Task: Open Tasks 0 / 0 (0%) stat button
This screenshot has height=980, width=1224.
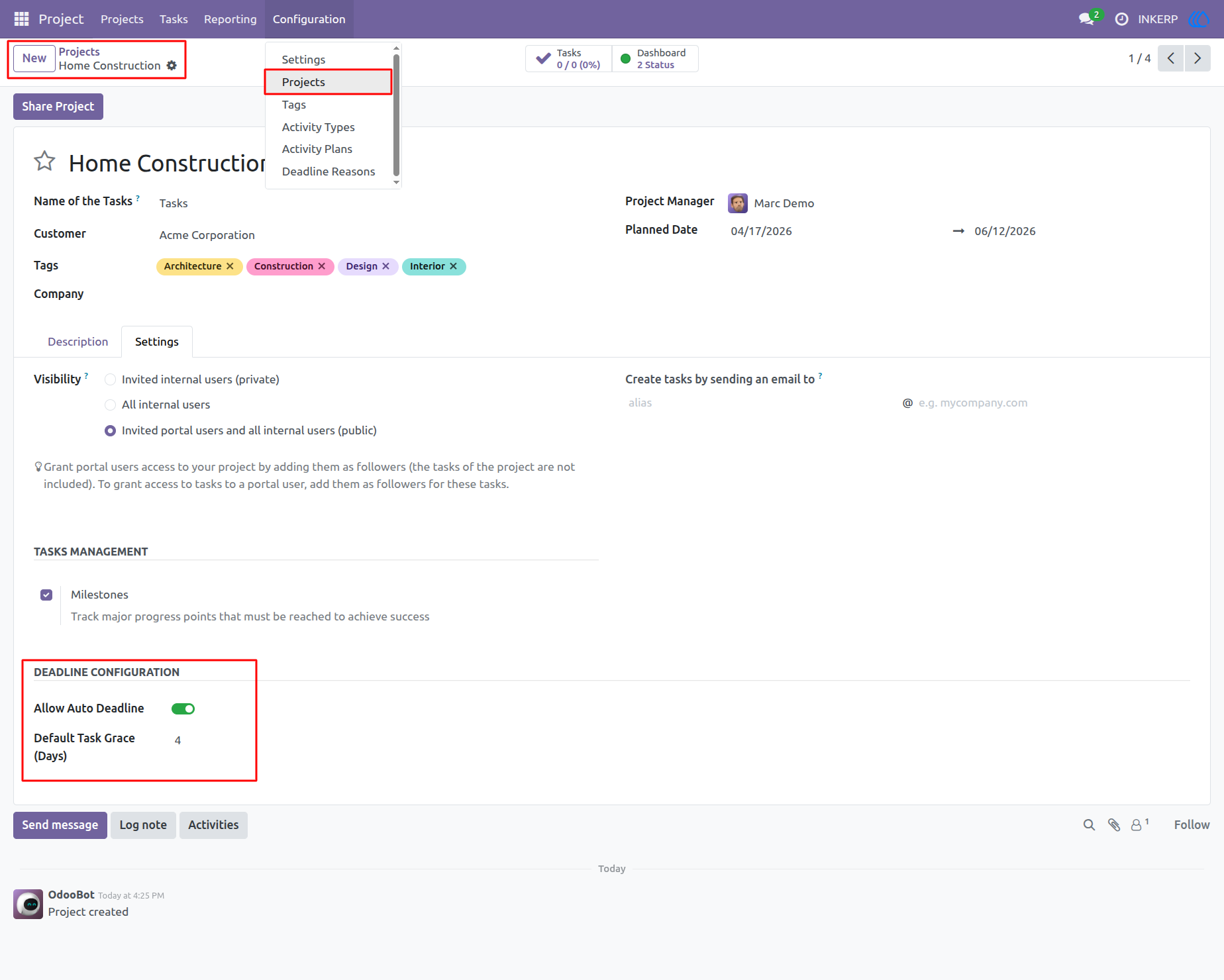Action: pos(569,58)
